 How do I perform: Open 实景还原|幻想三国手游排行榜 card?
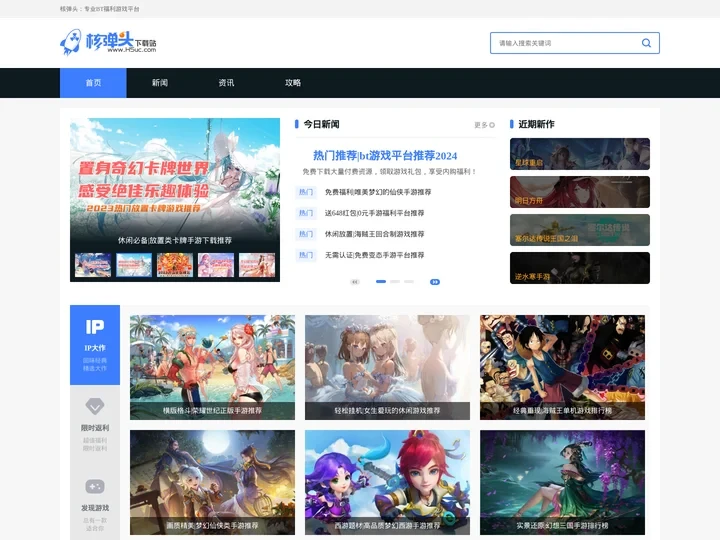click(562, 483)
